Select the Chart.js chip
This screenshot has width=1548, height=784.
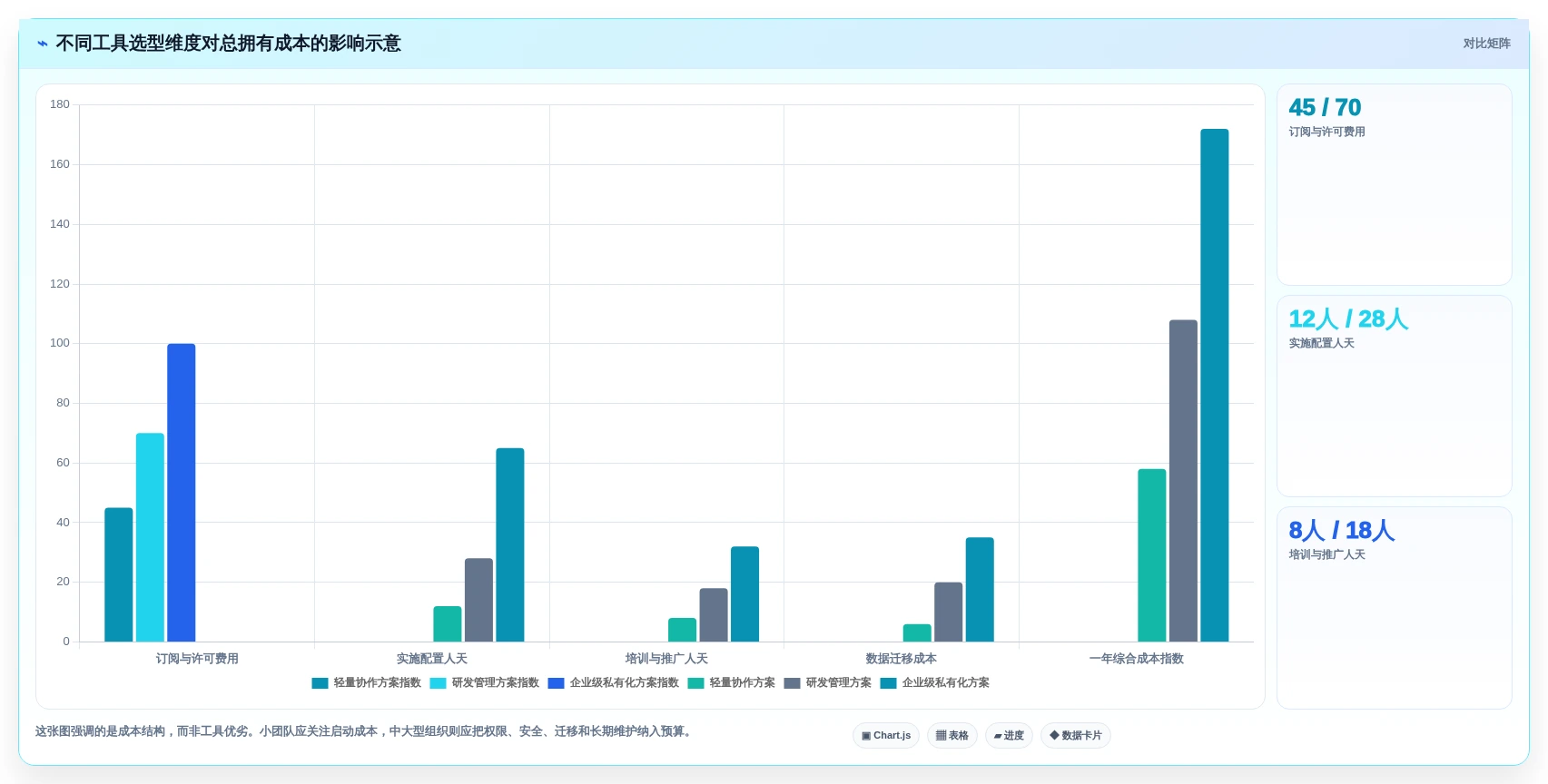(886, 736)
